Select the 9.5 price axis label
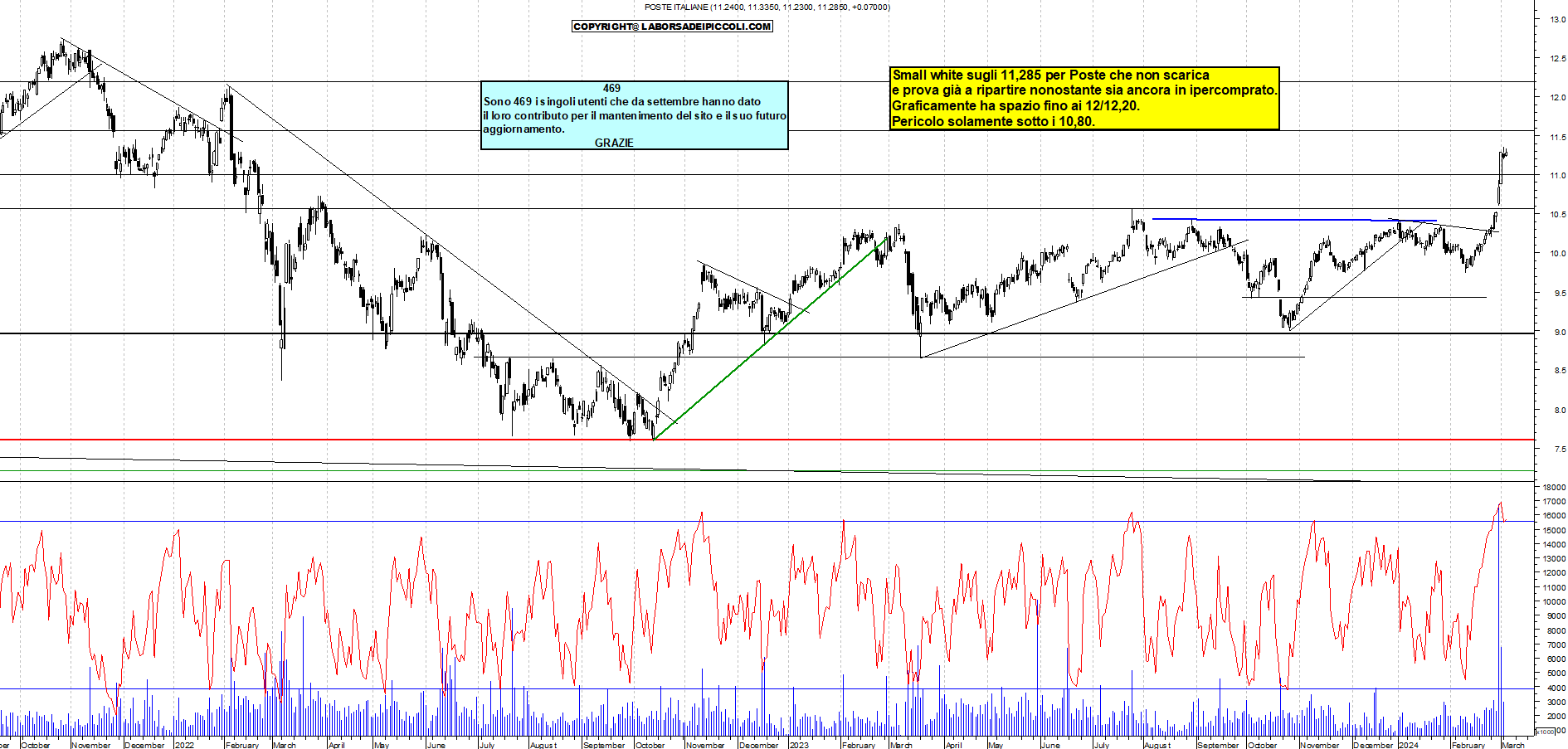Screen dimensions: 1568x749 coord(1560,294)
